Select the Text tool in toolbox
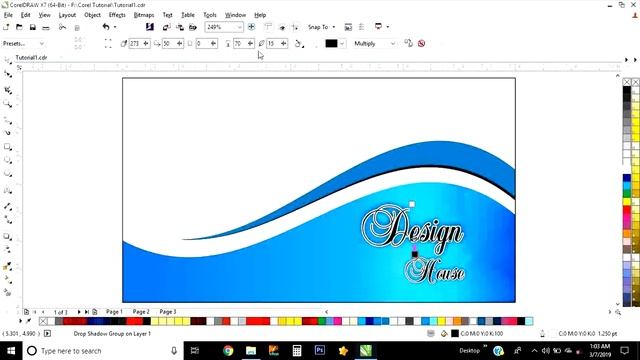 [8, 190]
